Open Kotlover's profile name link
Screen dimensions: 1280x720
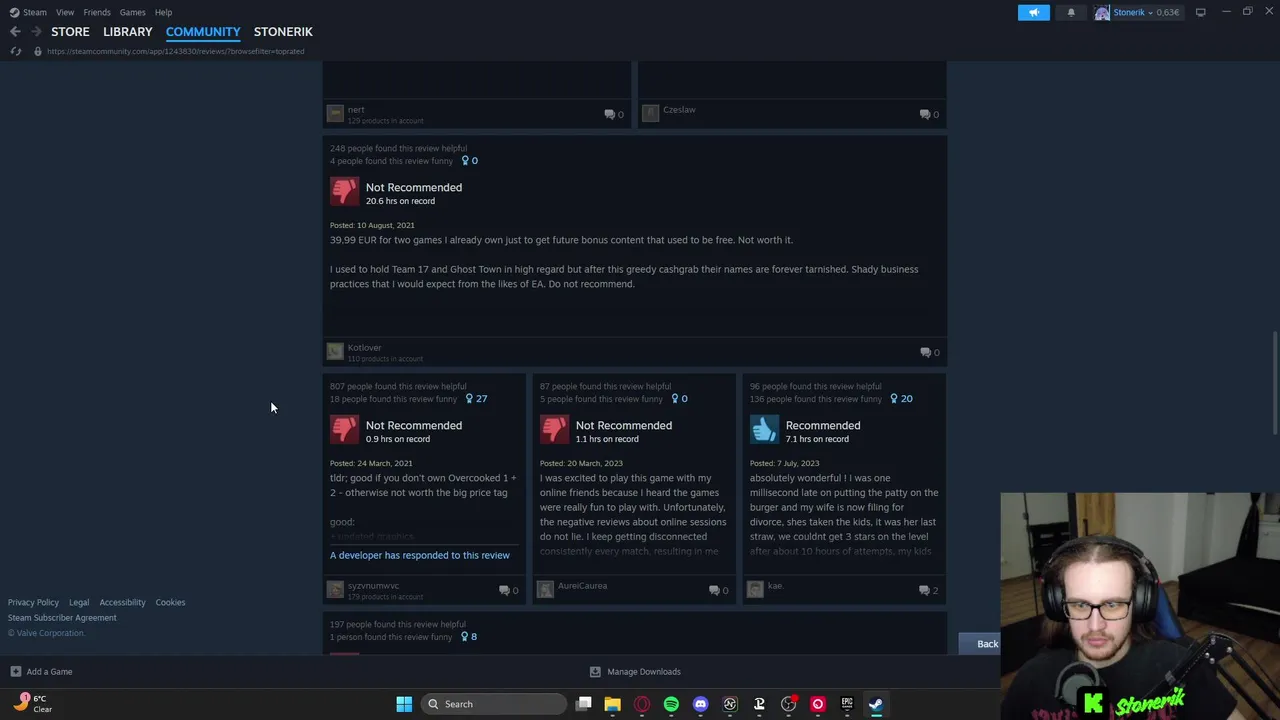click(x=365, y=347)
